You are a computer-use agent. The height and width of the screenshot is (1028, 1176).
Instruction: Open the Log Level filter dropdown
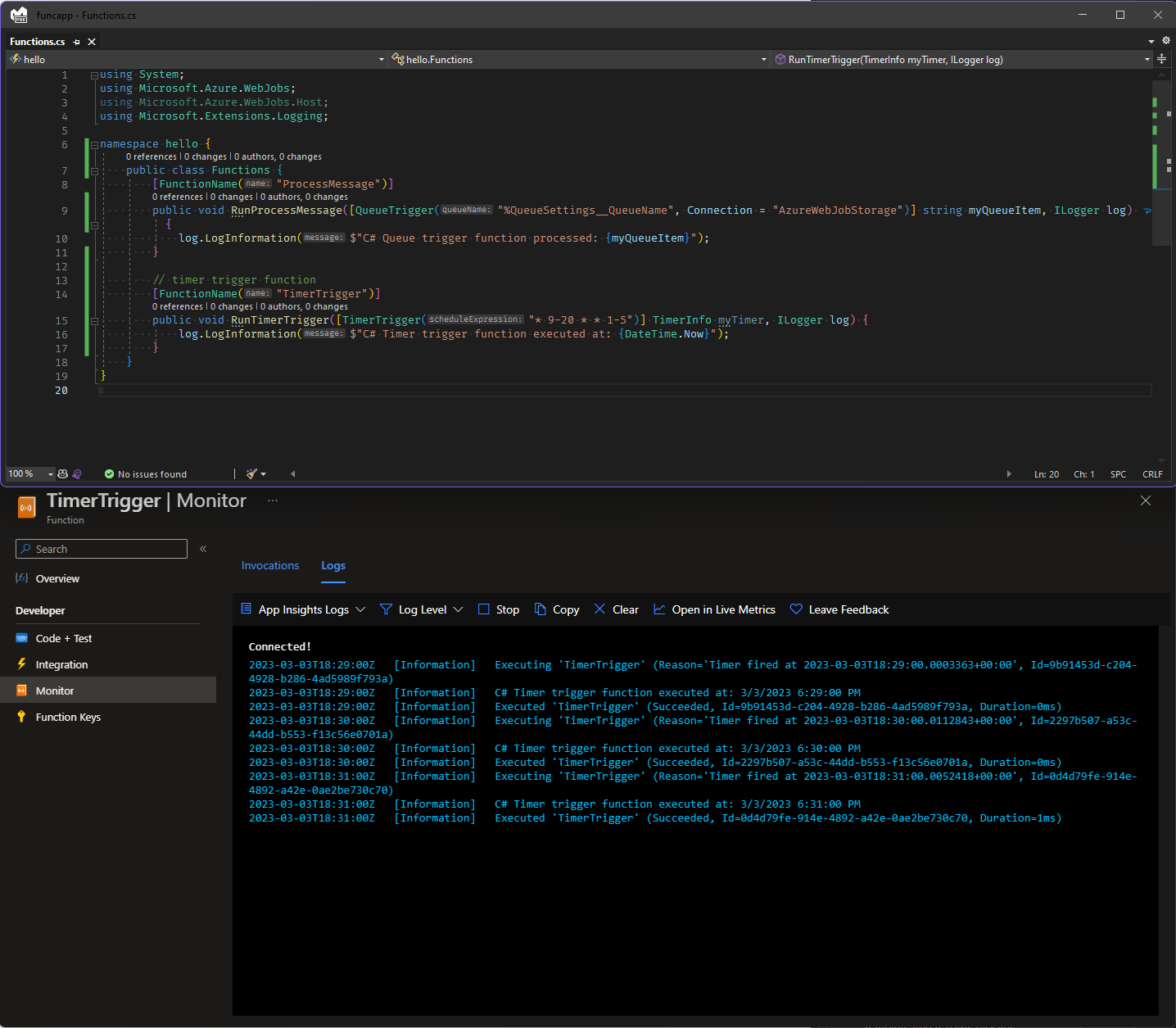[x=422, y=609]
